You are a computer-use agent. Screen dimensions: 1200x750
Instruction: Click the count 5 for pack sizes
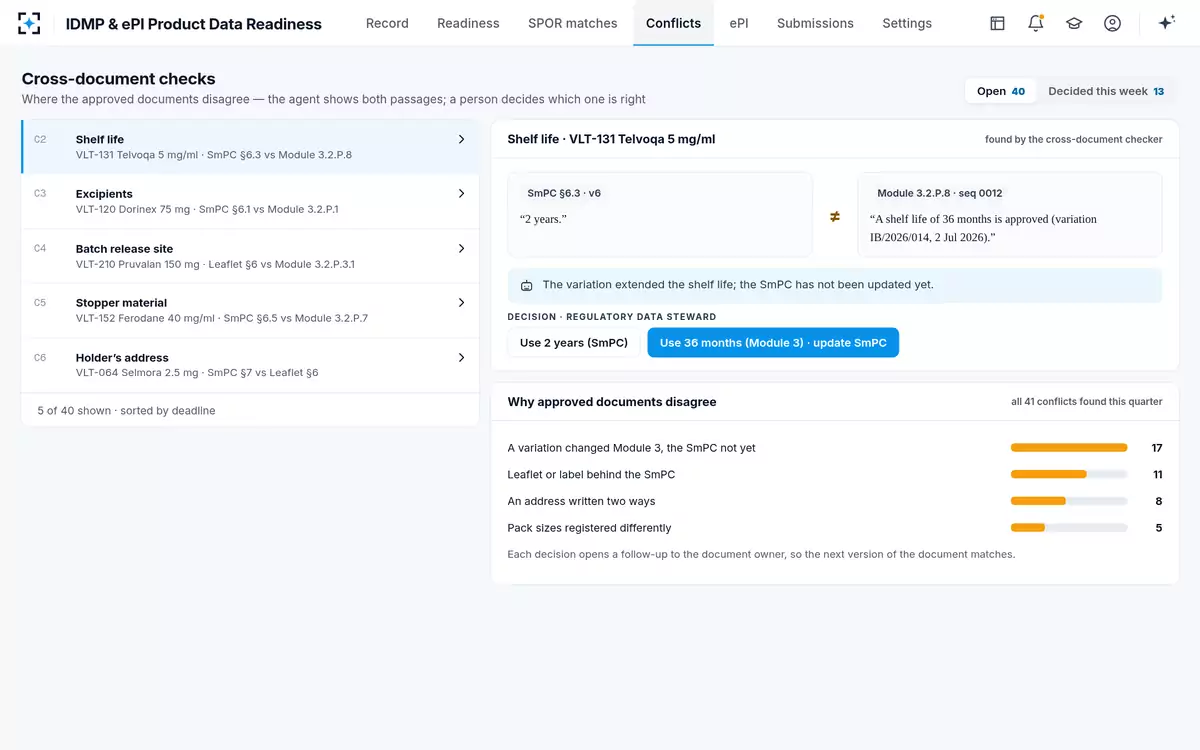click(1159, 528)
